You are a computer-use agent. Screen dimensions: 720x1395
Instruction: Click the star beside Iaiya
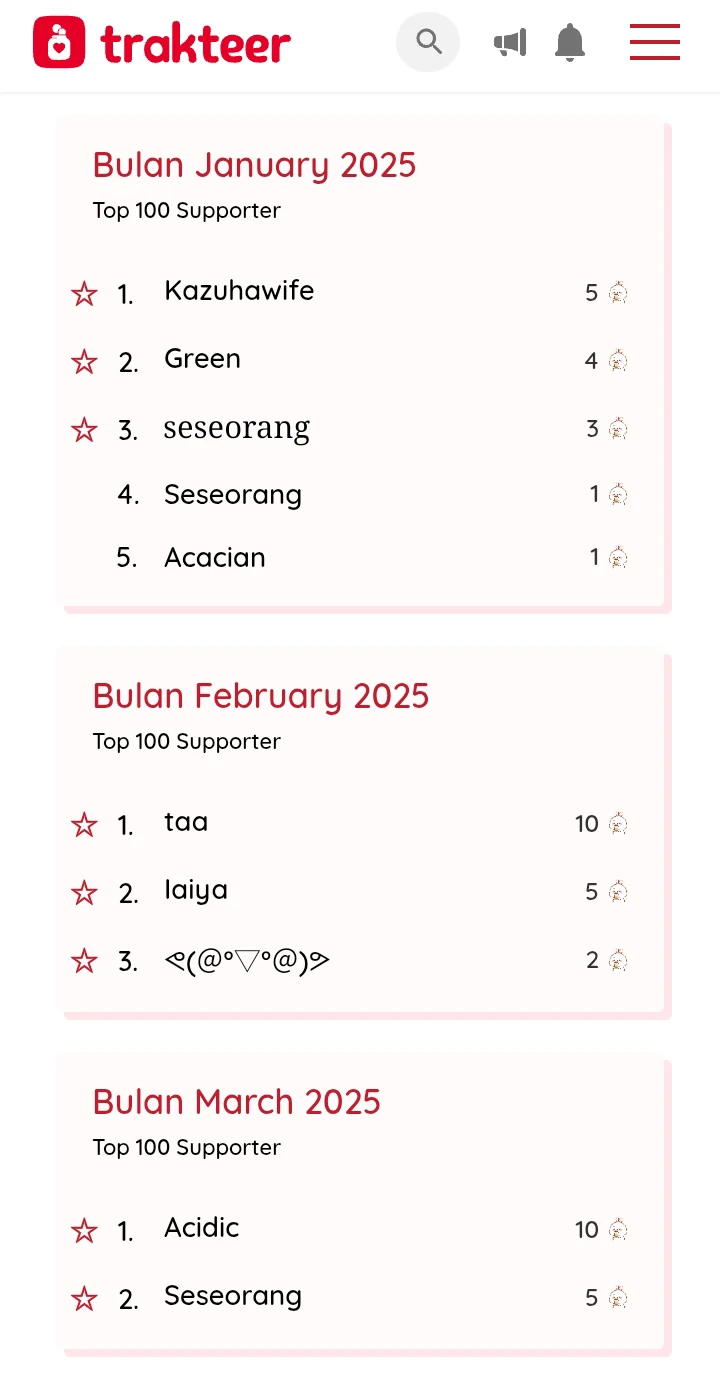tap(84, 893)
